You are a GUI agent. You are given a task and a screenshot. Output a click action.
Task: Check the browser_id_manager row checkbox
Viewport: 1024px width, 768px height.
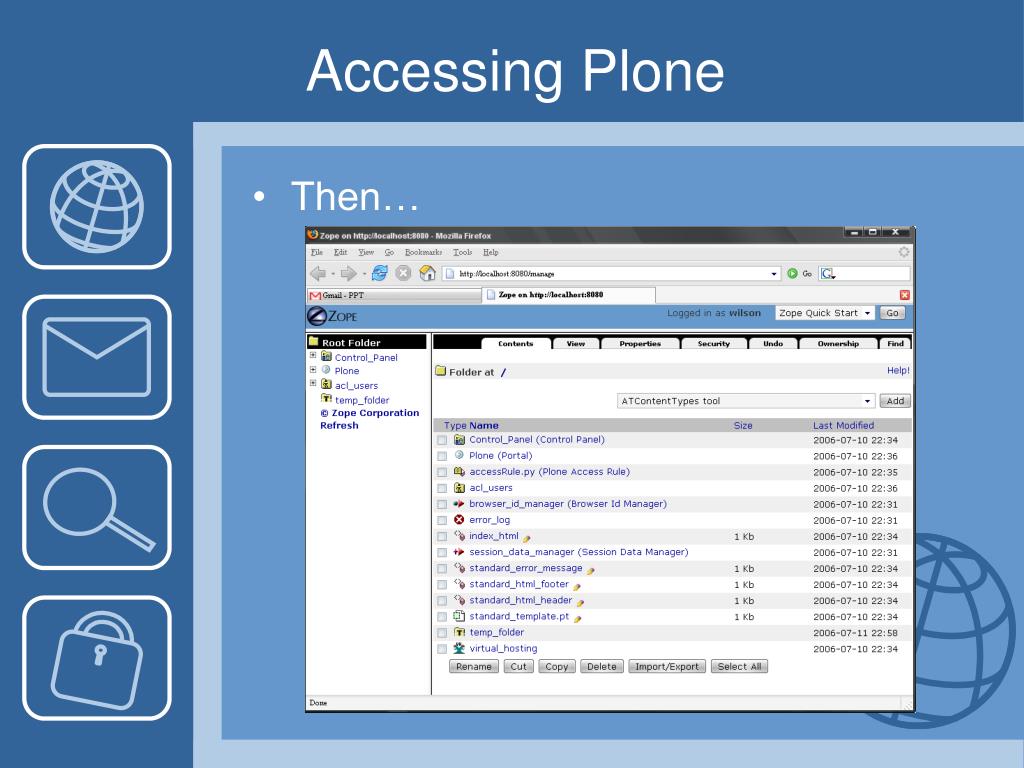pos(442,504)
